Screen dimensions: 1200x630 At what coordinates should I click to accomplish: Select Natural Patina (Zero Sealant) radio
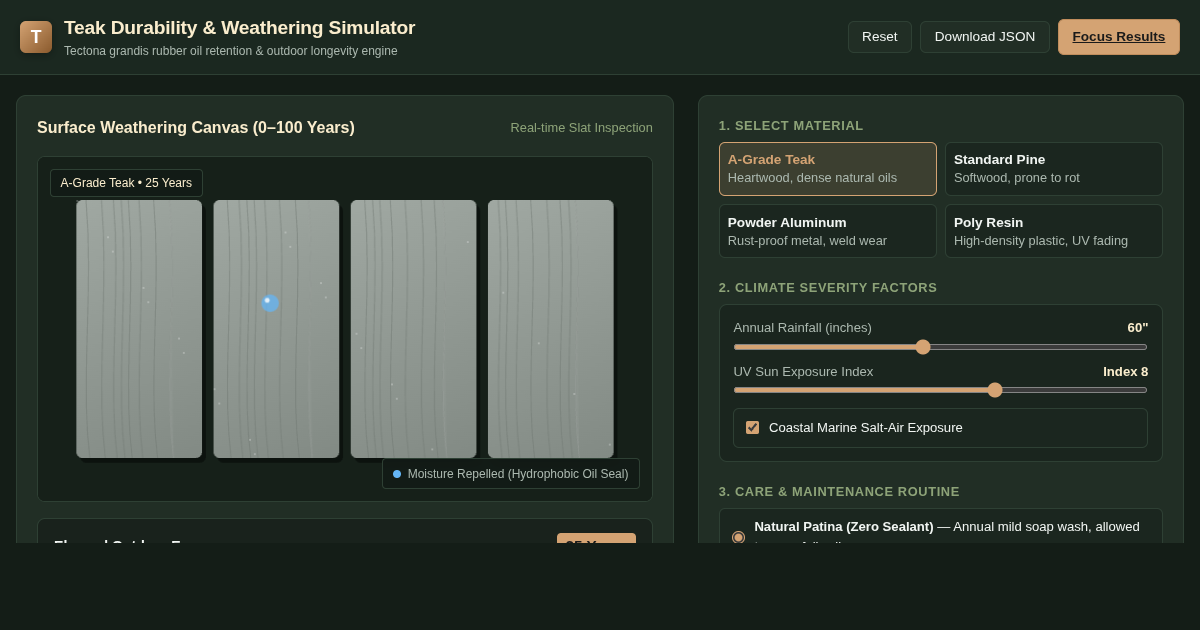coord(739,537)
